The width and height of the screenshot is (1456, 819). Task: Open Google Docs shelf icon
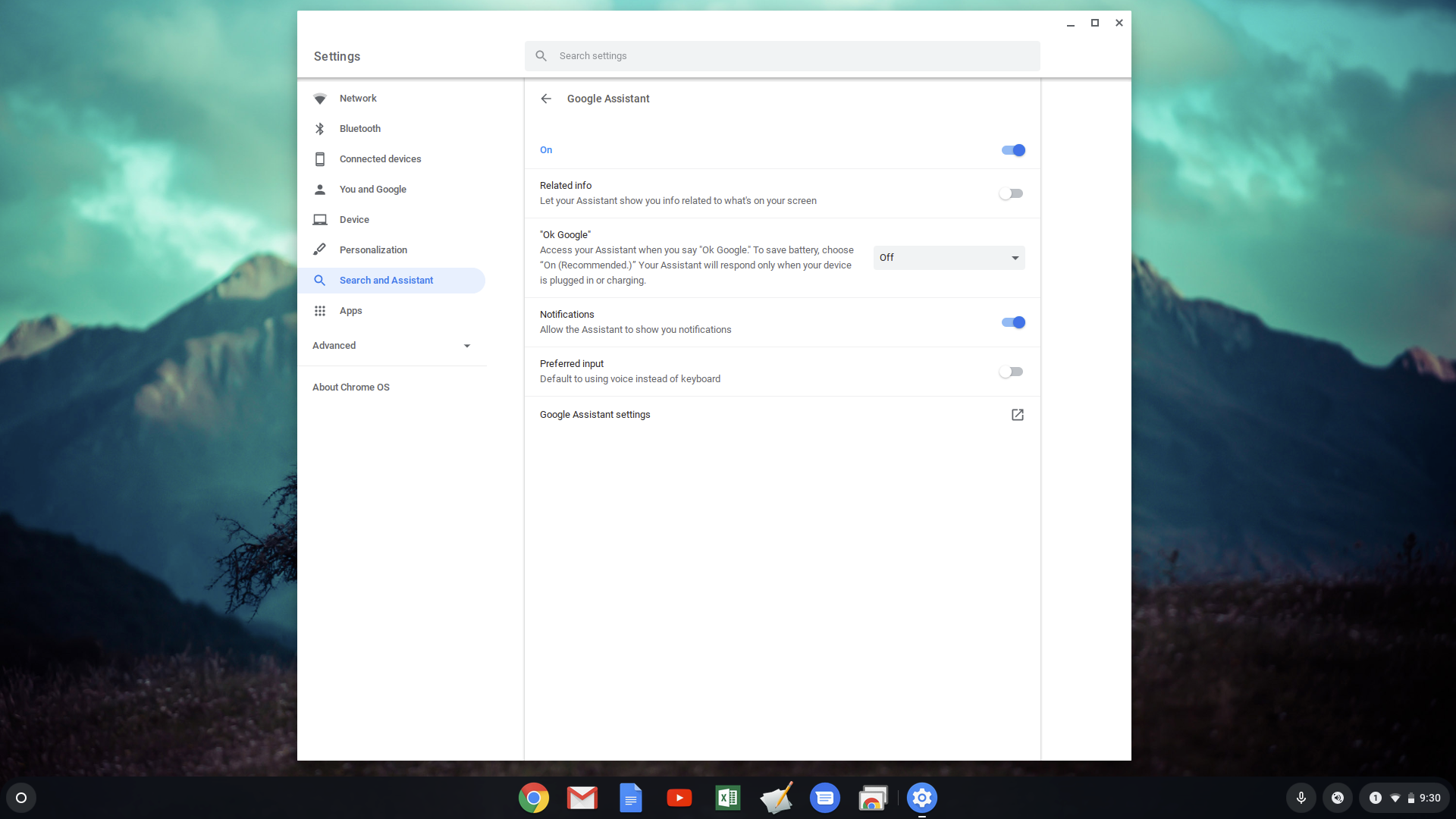[x=630, y=798]
